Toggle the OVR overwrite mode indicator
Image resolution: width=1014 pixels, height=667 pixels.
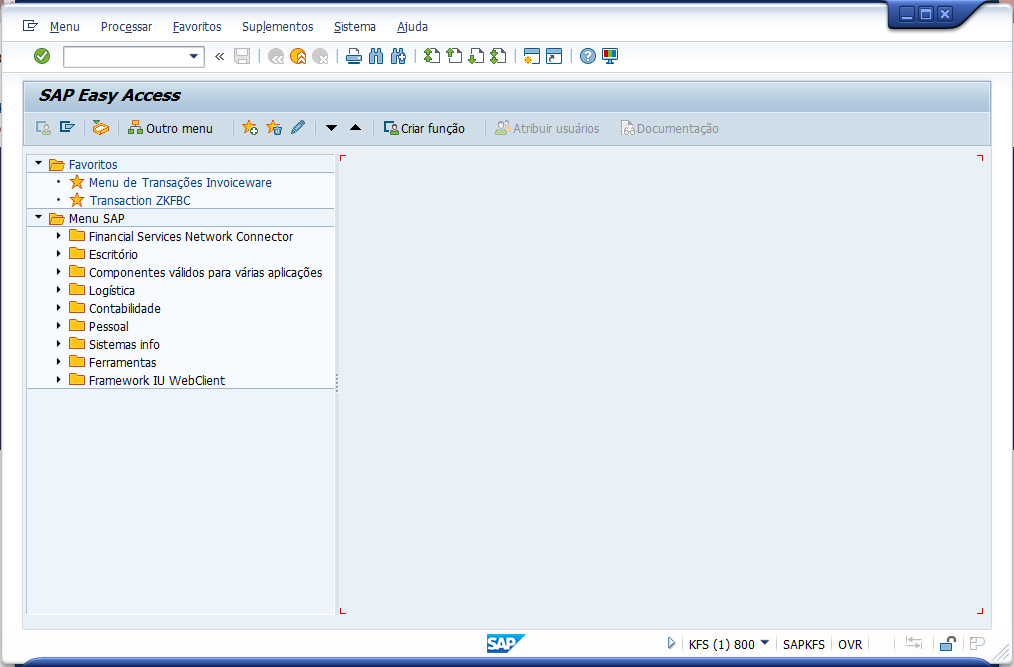(x=850, y=644)
